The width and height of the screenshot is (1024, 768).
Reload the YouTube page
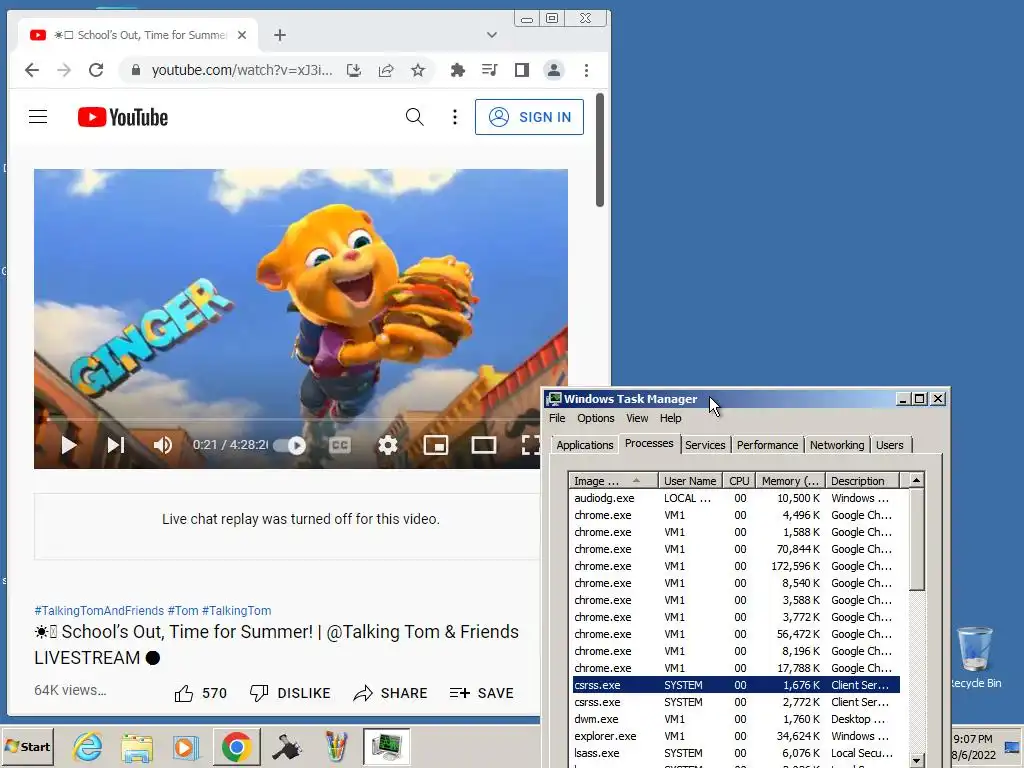click(96, 70)
